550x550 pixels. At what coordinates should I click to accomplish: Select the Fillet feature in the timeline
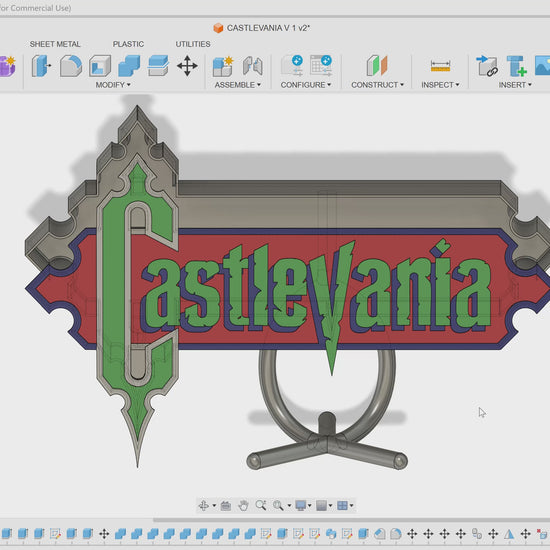(x=396, y=534)
